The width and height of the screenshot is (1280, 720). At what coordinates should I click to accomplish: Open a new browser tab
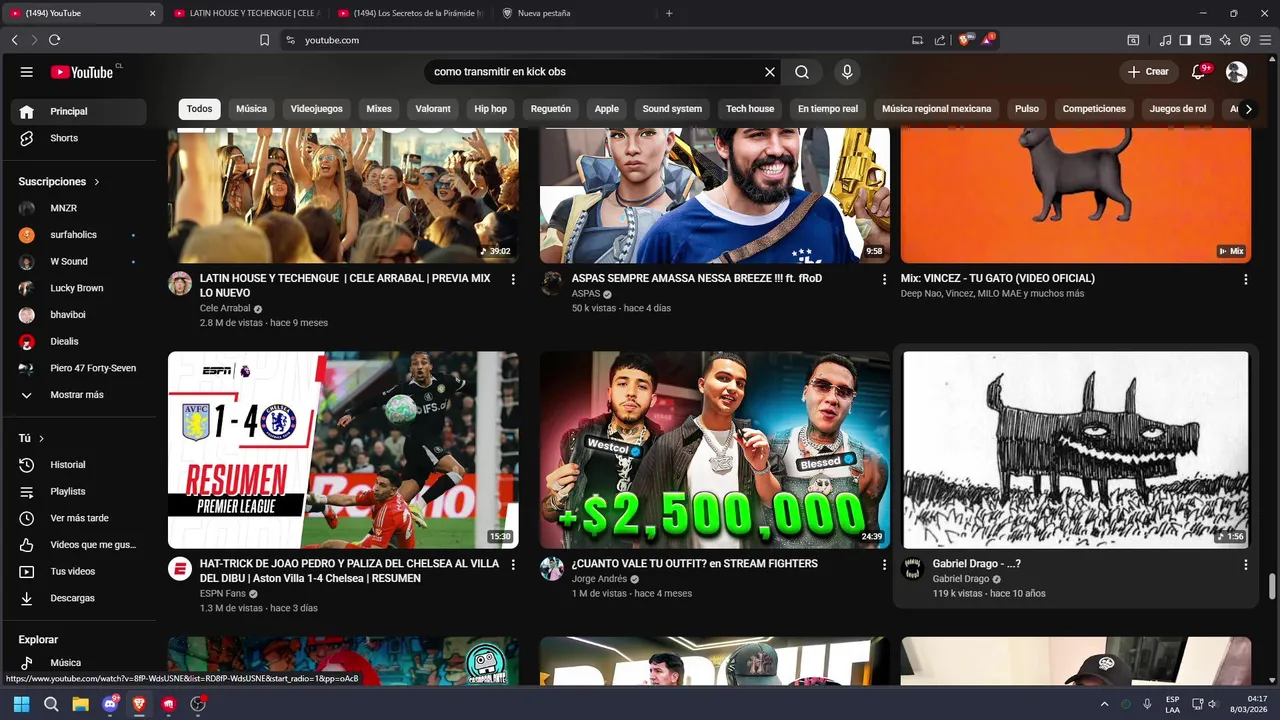[669, 13]
